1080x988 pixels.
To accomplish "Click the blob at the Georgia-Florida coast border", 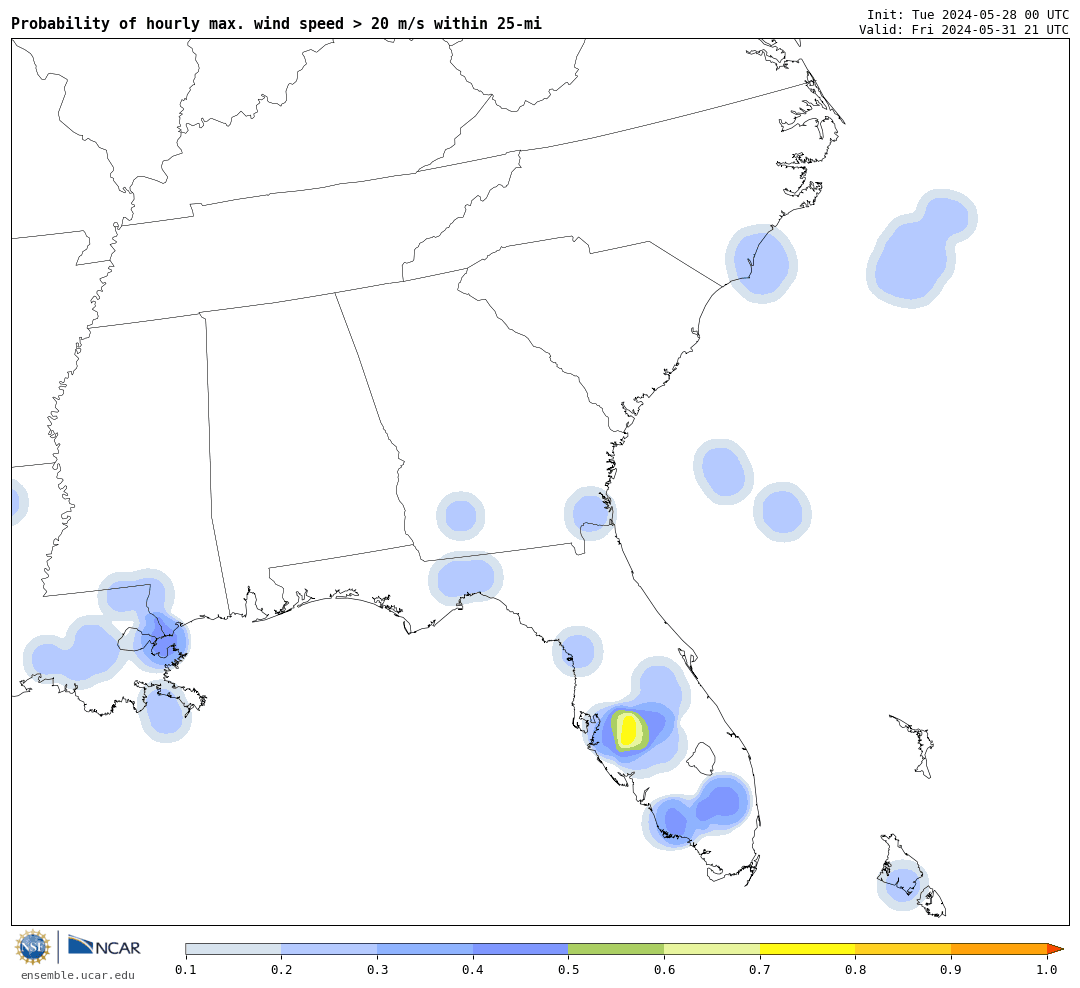I will tap(590, 513).
